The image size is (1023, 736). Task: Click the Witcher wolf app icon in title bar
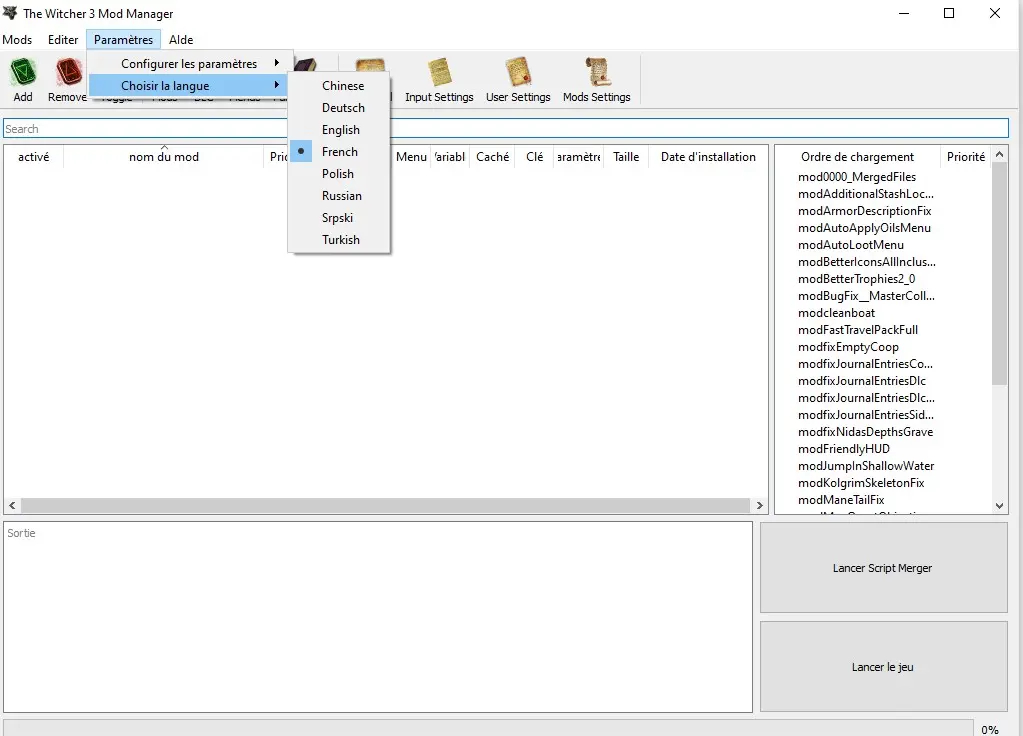[10, 13]
